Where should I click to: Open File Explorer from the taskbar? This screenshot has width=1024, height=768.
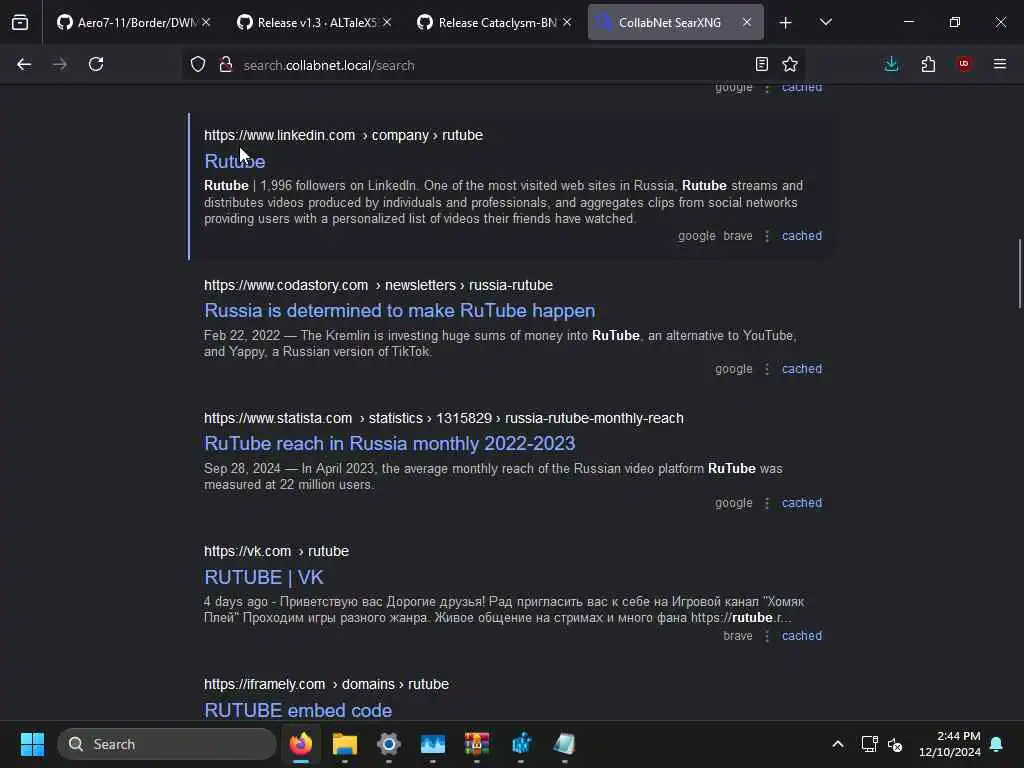(345, 744)
